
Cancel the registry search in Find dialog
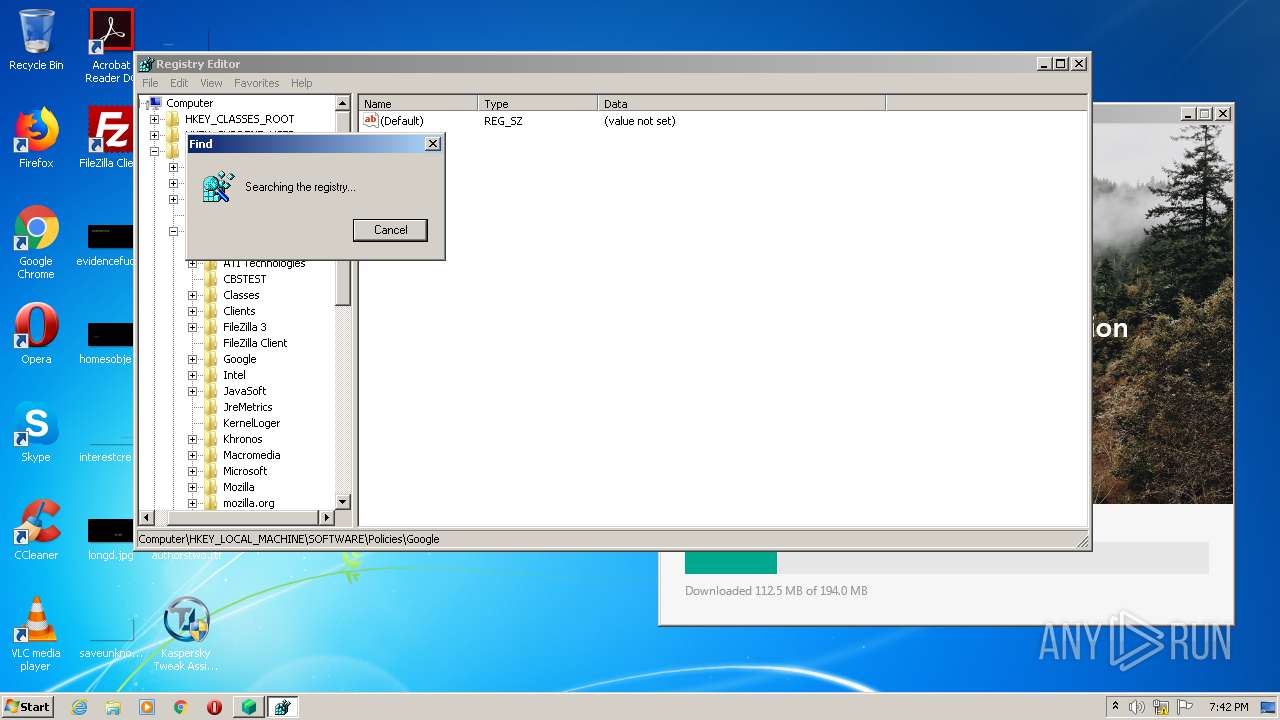click(390, 230)
